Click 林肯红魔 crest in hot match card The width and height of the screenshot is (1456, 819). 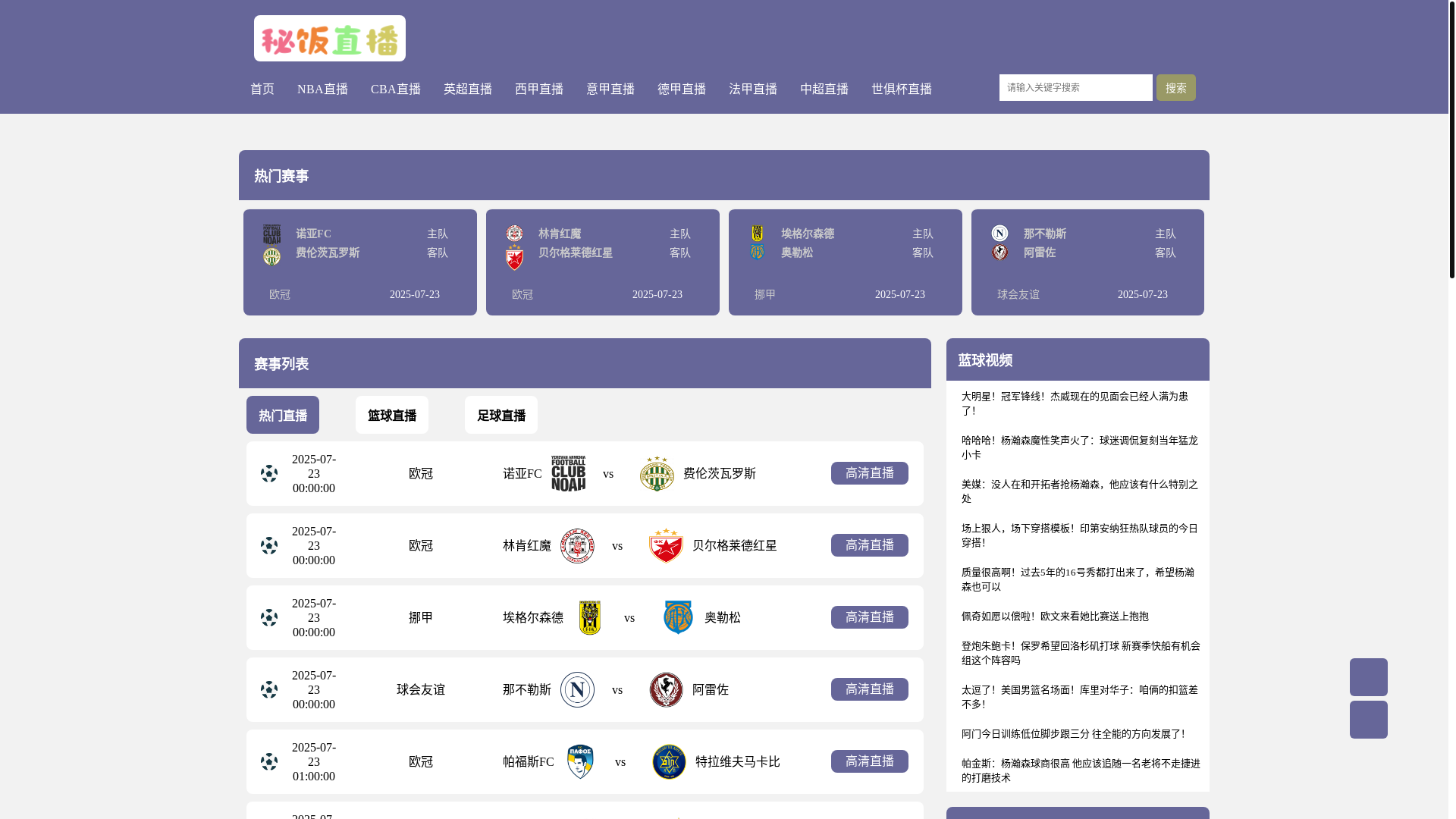coord(514,233)
